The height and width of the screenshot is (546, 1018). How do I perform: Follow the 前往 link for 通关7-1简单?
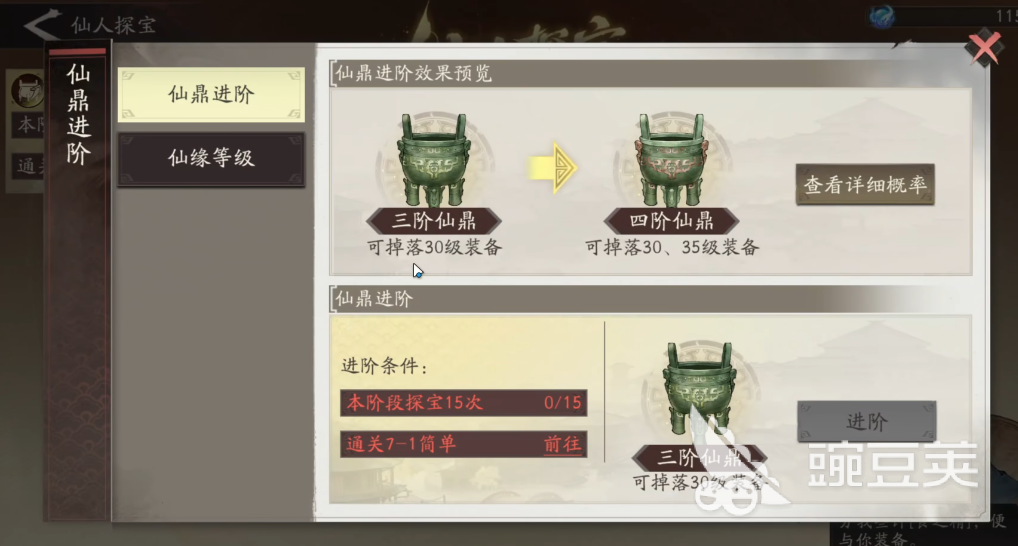point(562,444)
